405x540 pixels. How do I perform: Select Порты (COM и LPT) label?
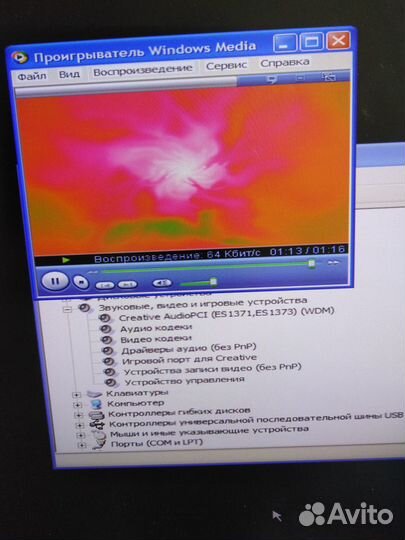coord(157,443)
